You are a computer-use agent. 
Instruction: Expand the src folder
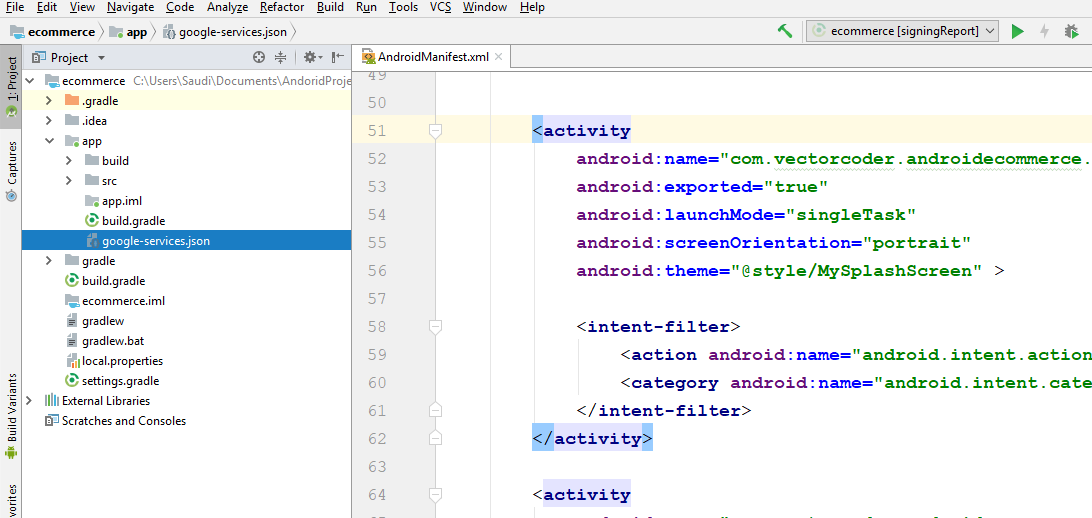[x=68, y=181]
